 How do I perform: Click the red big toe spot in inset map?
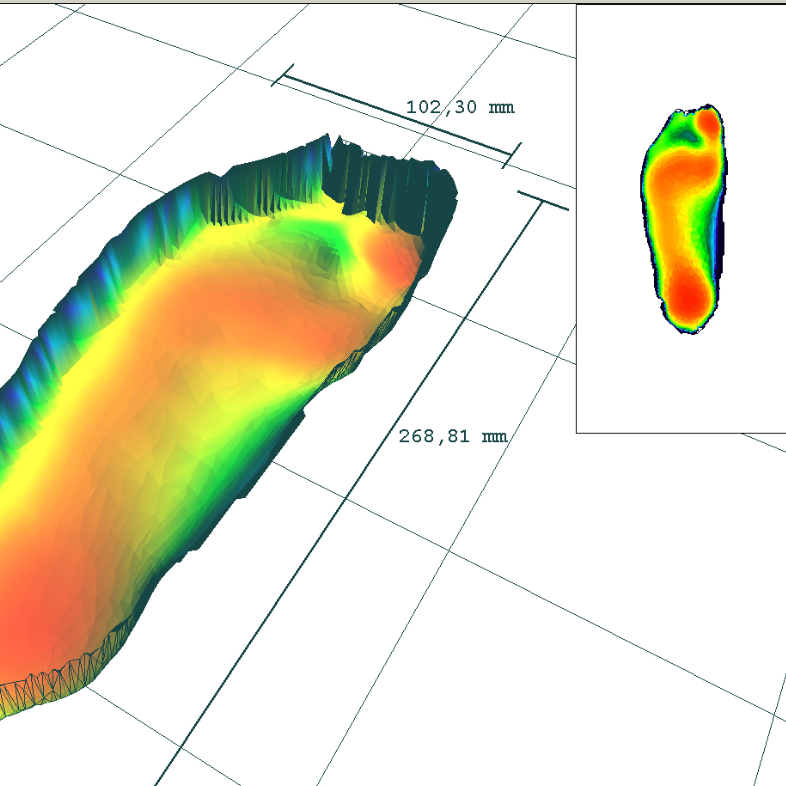point(708,122)
